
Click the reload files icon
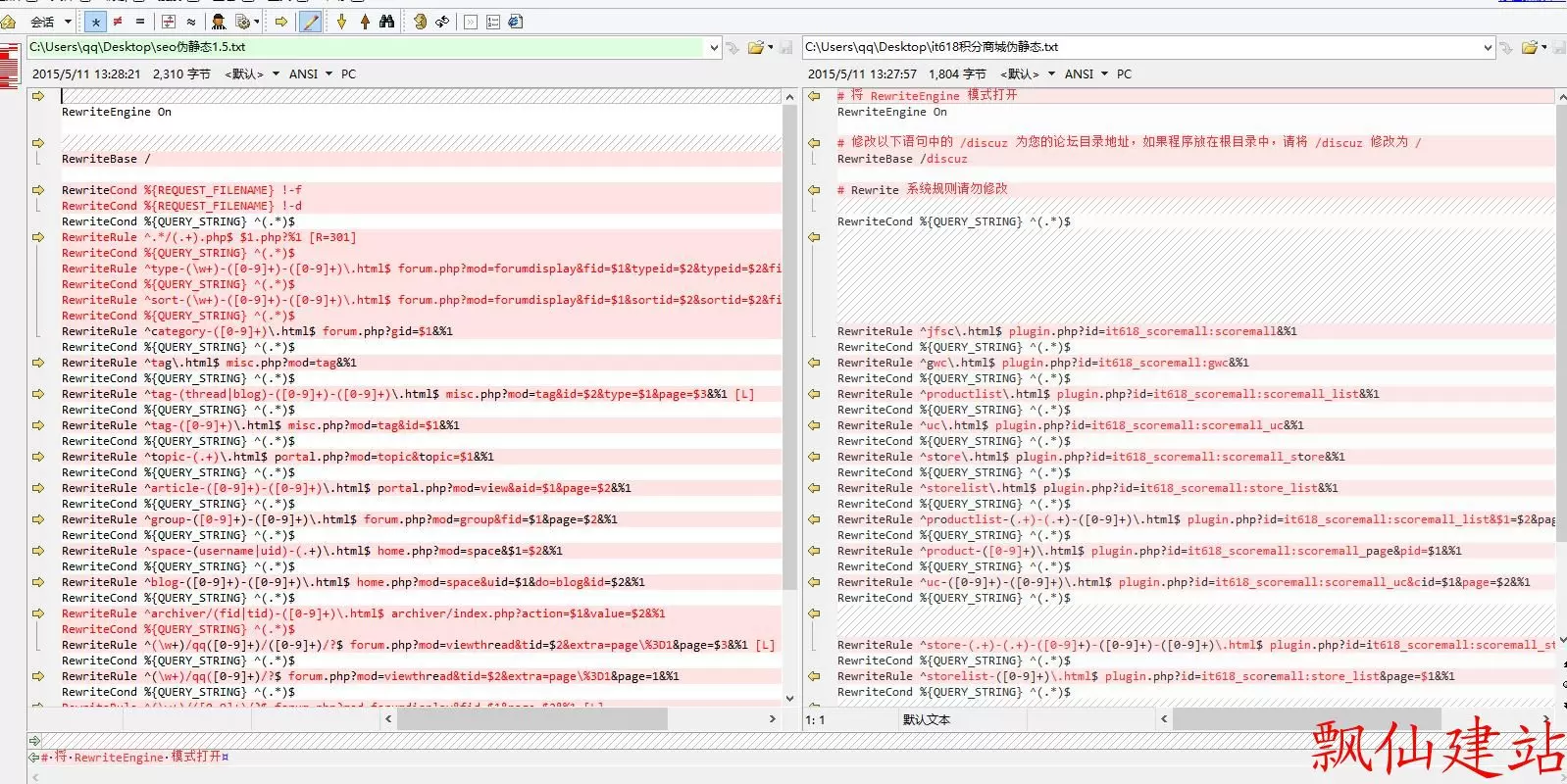(x=442, y=22)
